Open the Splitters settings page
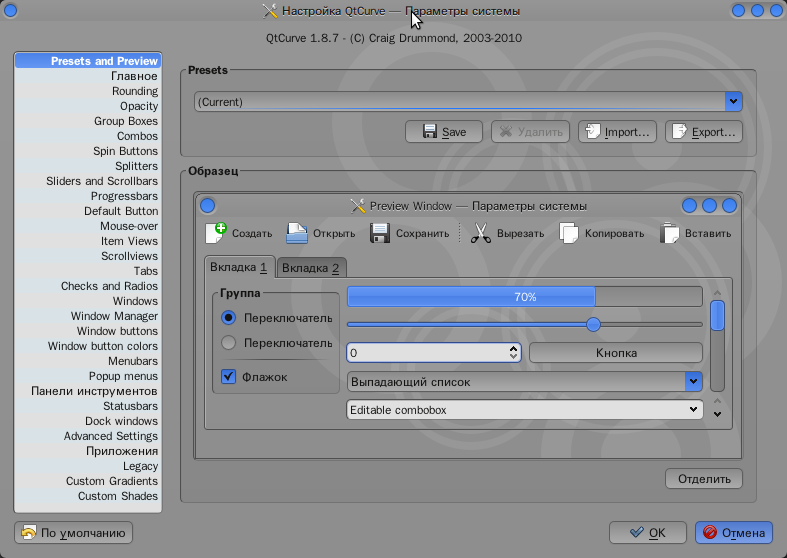Image resolution: width=787 pixels, height=558 pixels. click(x=88, y=166)
